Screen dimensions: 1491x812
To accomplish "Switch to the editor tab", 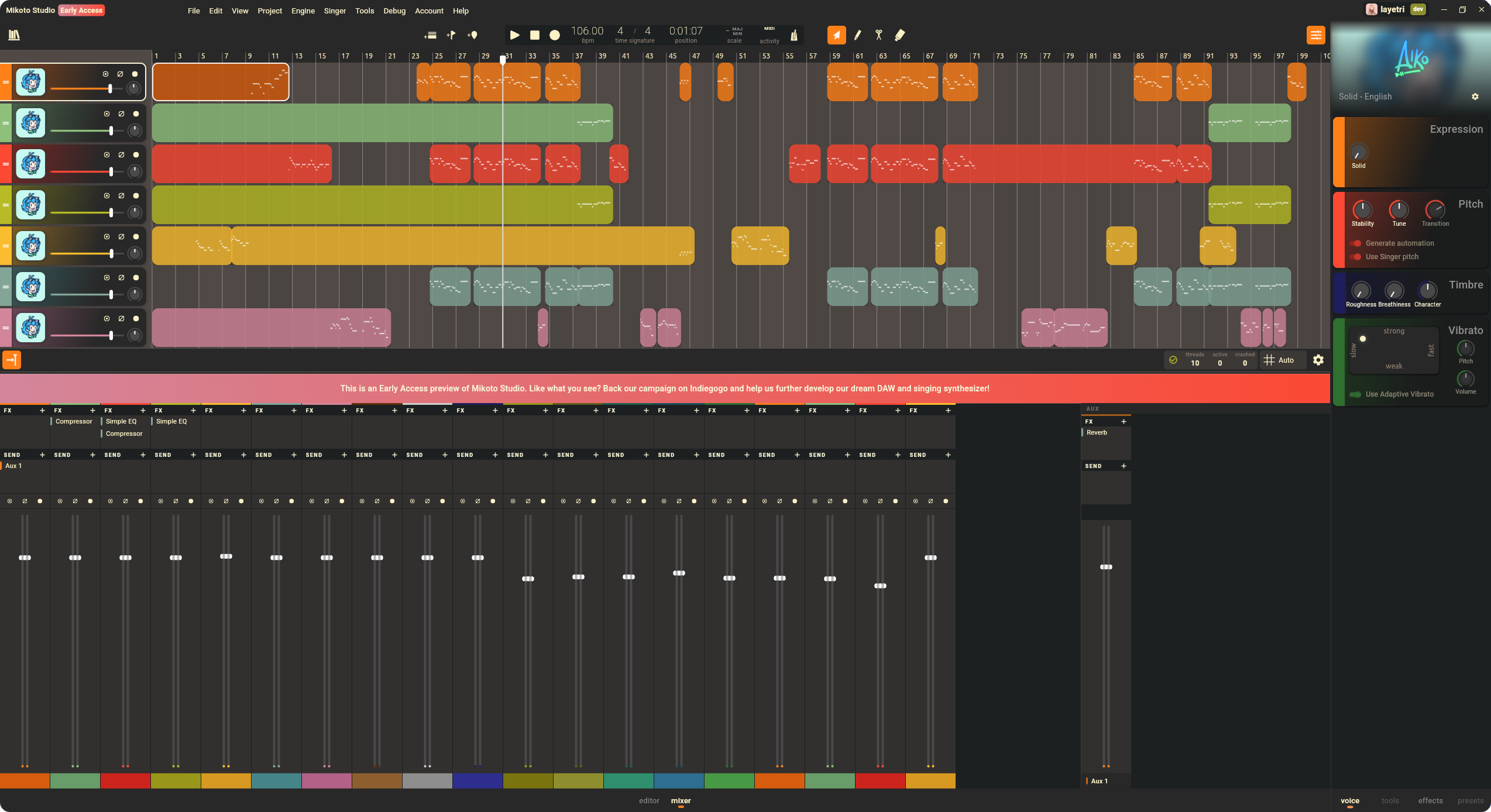I will point(649,800).
